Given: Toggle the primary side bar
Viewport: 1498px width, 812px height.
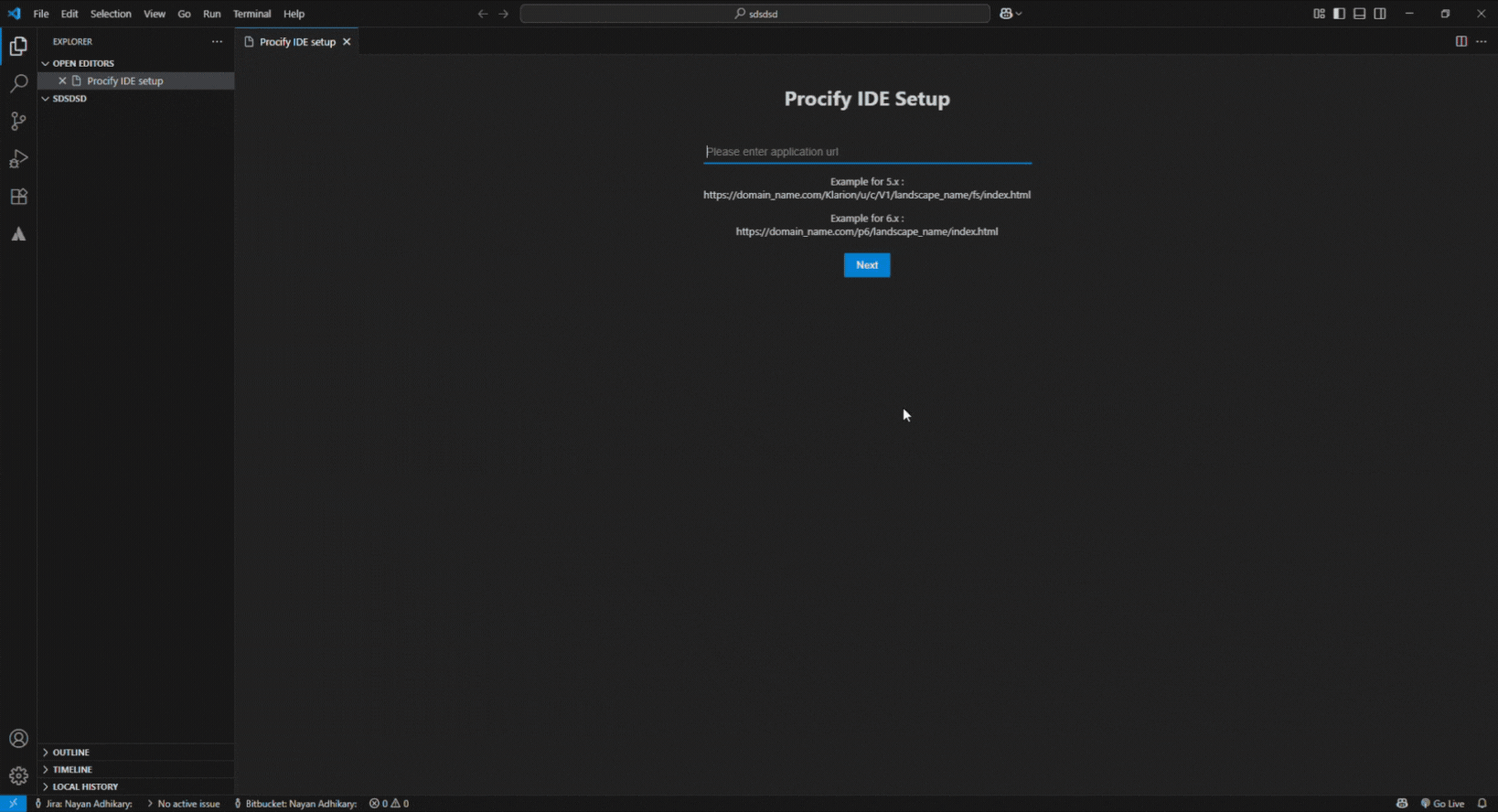Looking at the screenshot, I should pyautogui.click(x=1339, y=14).
